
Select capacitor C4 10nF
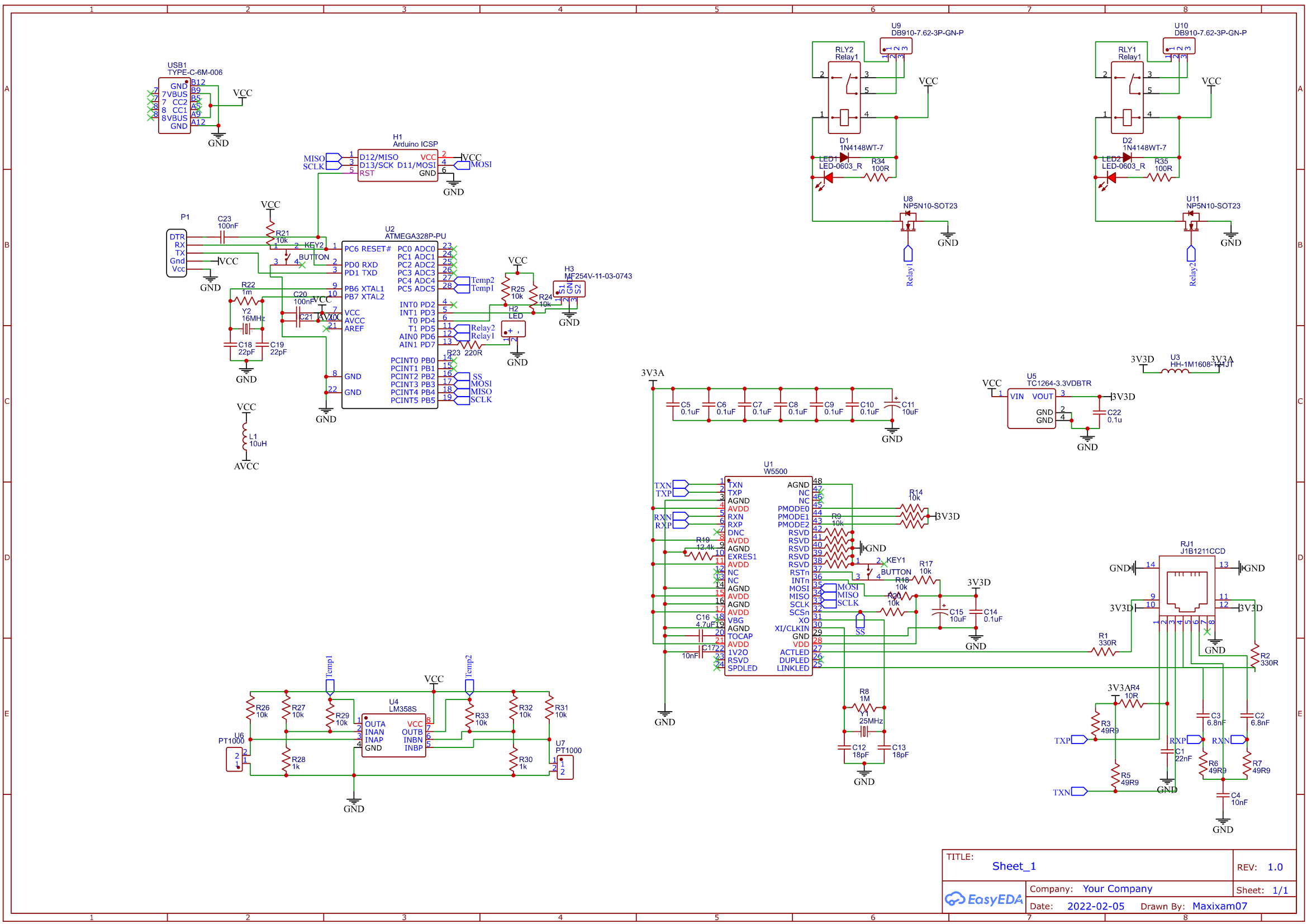click(1223, 796)
